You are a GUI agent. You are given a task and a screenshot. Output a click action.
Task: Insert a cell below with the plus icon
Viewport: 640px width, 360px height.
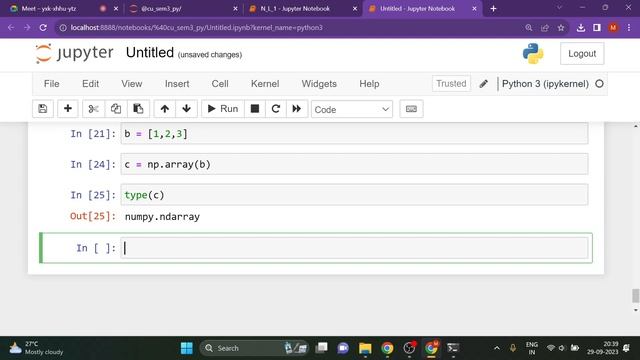pyautogui.click(x=68, y=109)
